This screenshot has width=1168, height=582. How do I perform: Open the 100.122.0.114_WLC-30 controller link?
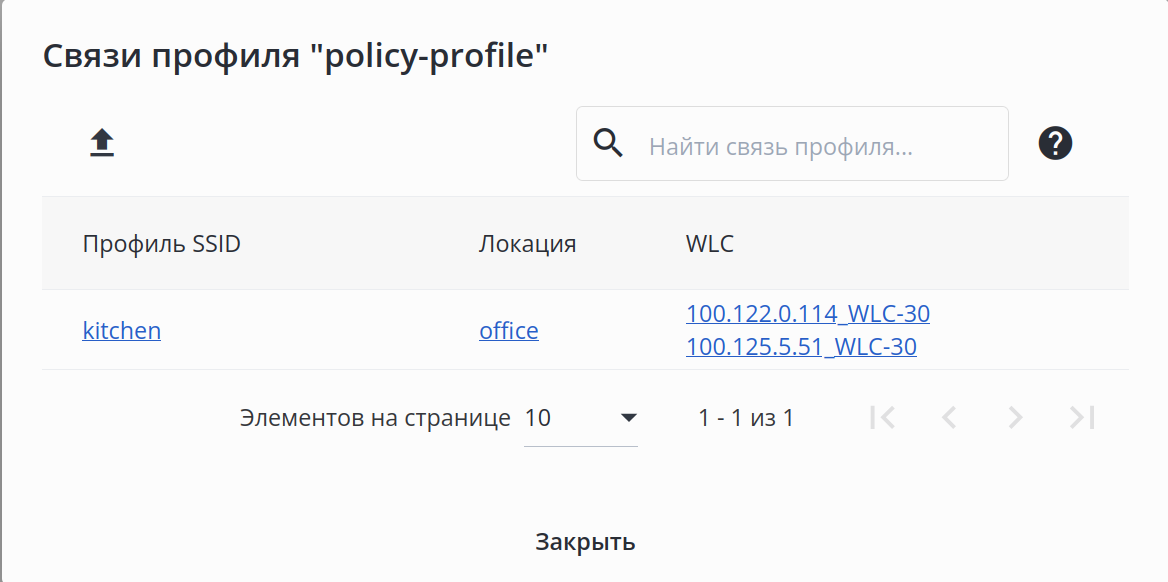point(807,314)
